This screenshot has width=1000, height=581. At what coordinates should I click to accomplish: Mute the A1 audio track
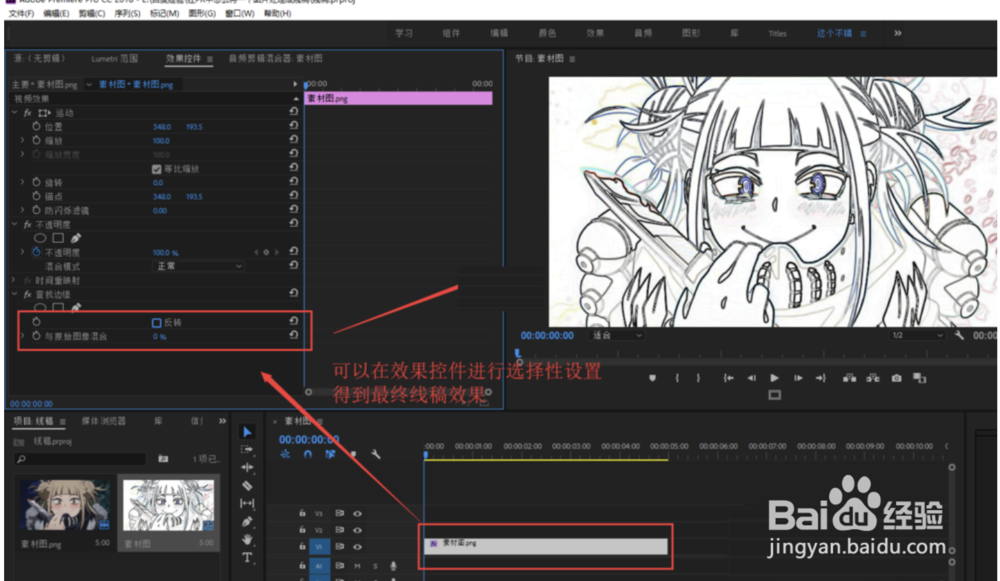[357, 566]
